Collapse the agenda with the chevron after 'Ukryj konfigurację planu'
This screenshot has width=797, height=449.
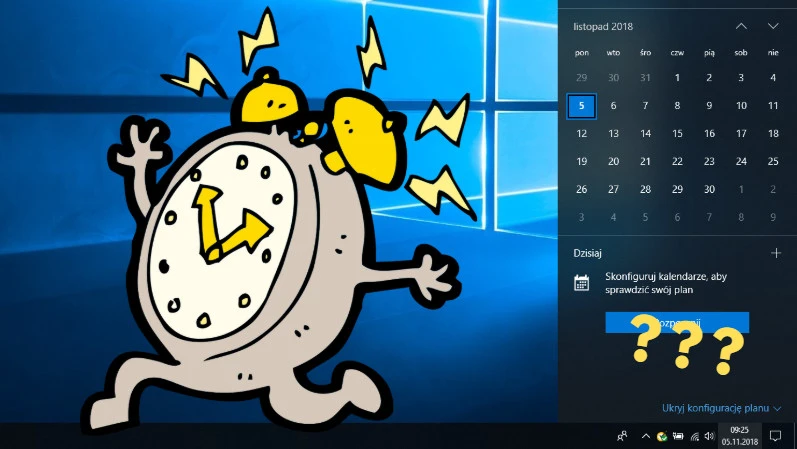point(777,408)
